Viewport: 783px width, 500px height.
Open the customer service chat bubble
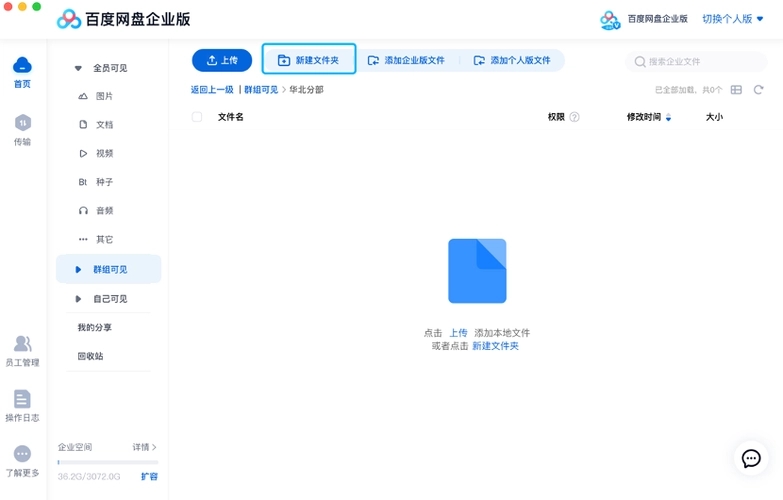[751, 458]
